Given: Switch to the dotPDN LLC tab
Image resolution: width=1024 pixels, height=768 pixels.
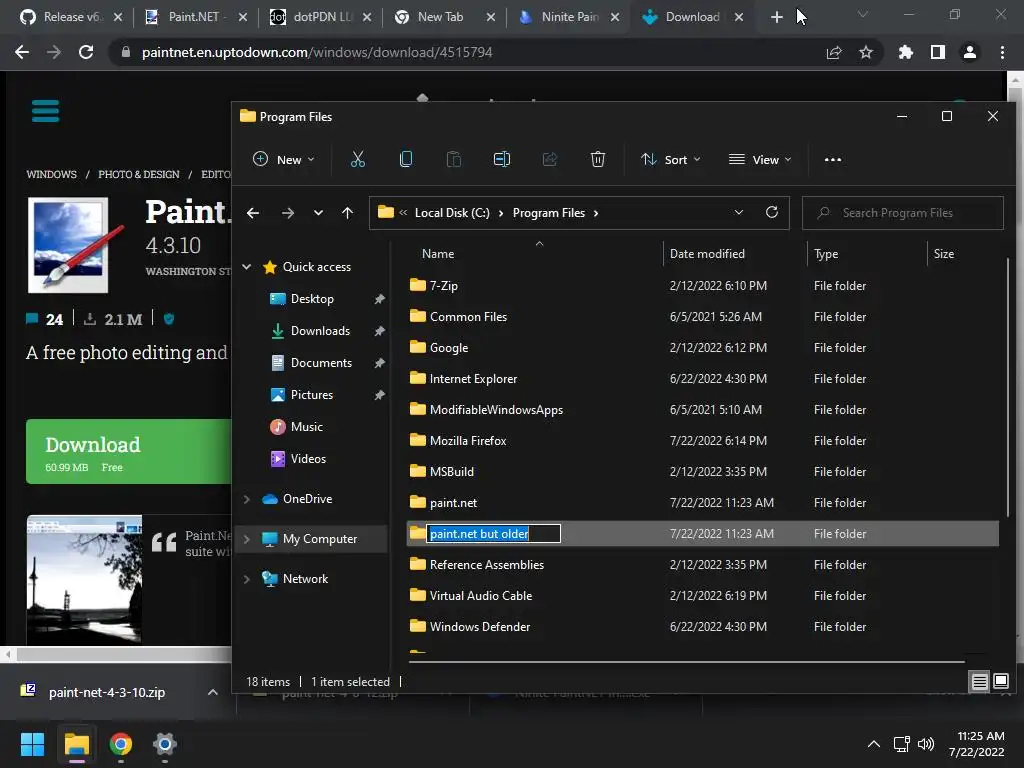Looking at the screenshot, I should [321, 17].
